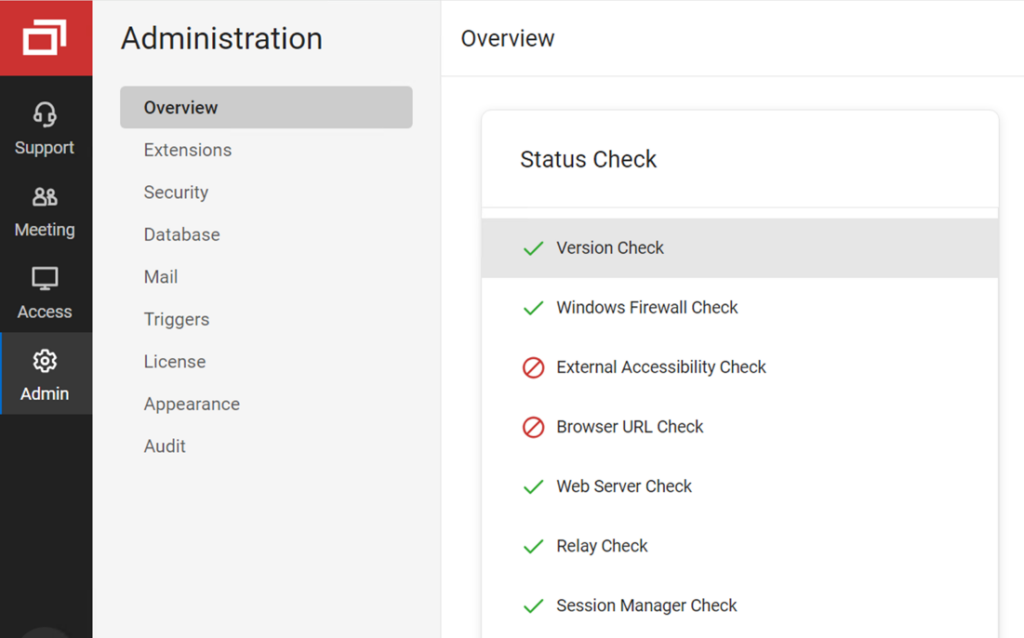Select Overview in the Administration menu
The image size is (1024, 638).
[x=181, y=108]
